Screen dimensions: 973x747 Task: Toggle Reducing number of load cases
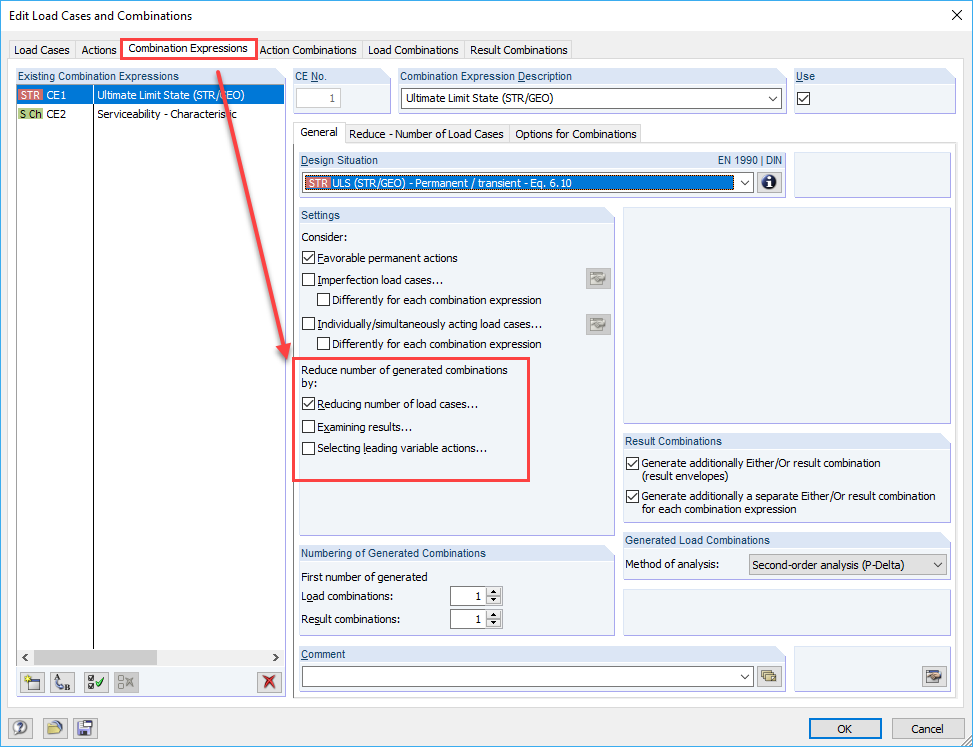coord(308,404)
